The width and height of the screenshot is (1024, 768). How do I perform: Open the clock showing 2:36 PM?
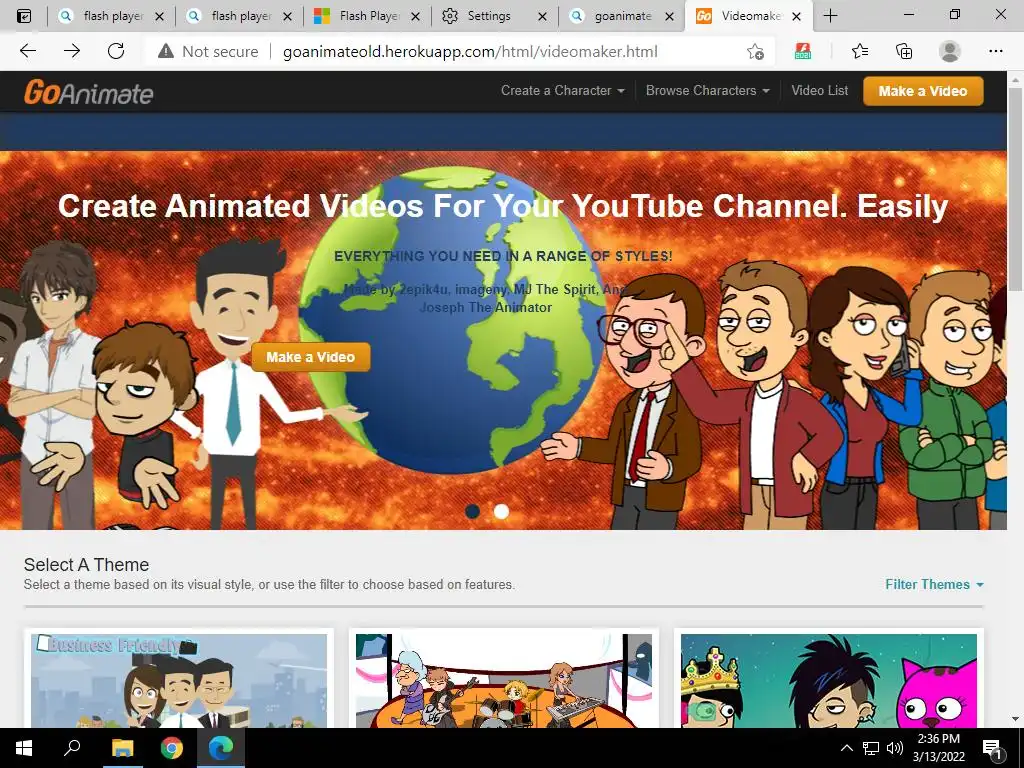(x=938, y=748)
